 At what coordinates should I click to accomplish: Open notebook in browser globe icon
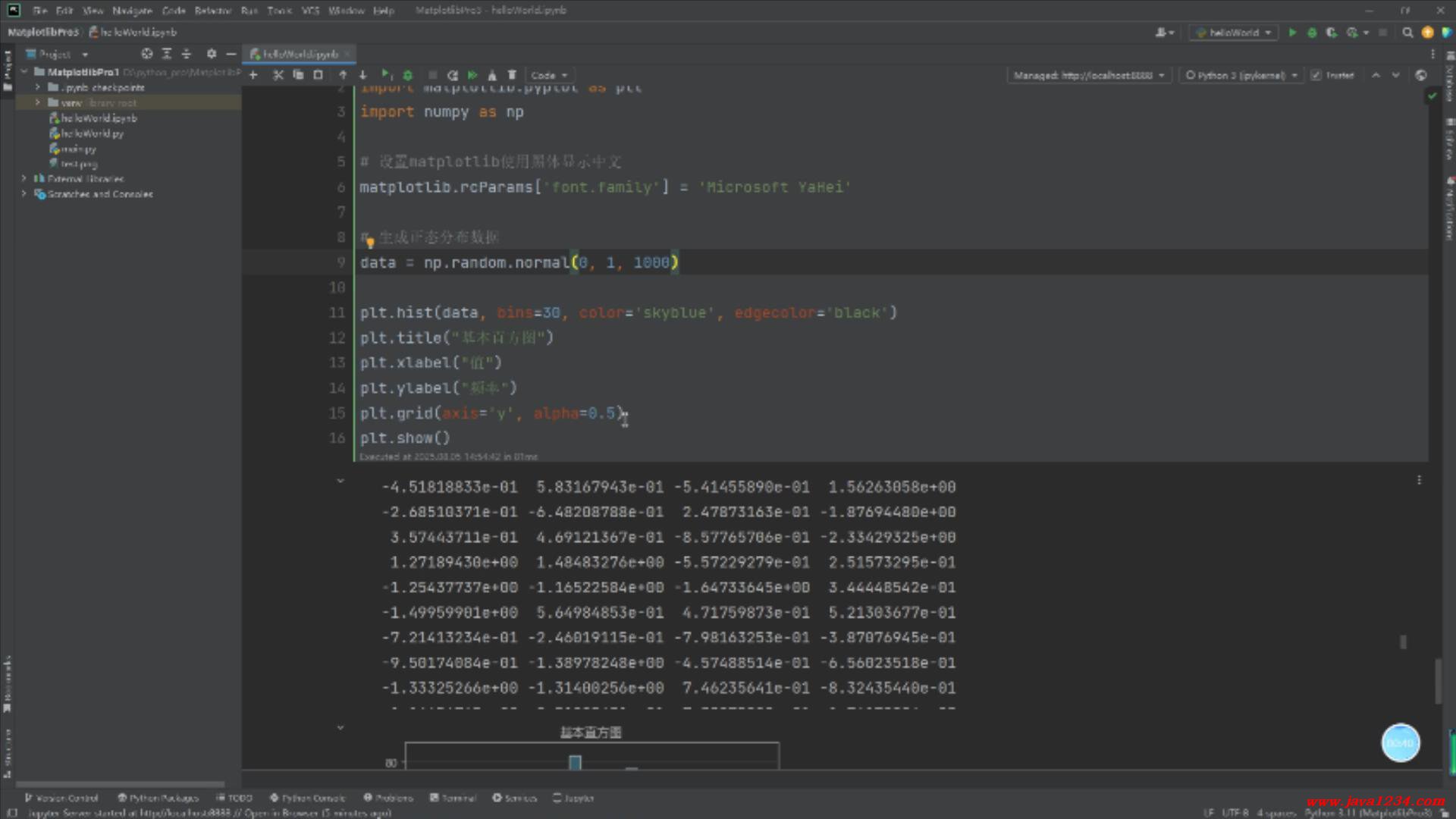tap(1421, 75)
